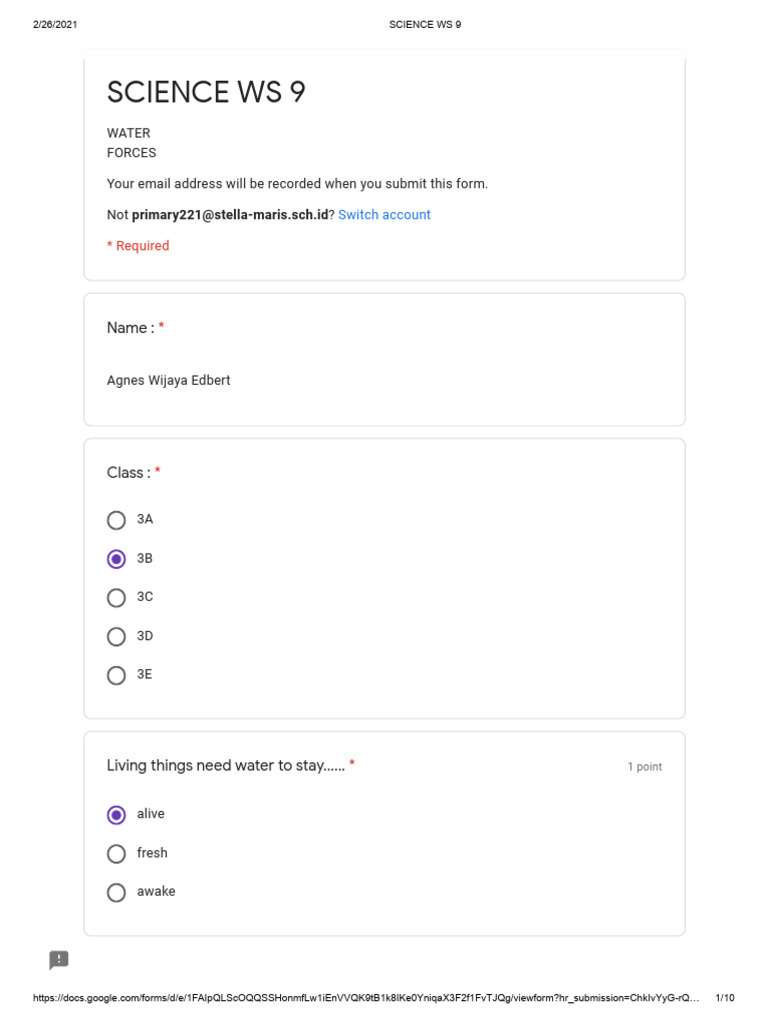Click the Name field with Agnes Wijaya Edbert

(169, 381)
